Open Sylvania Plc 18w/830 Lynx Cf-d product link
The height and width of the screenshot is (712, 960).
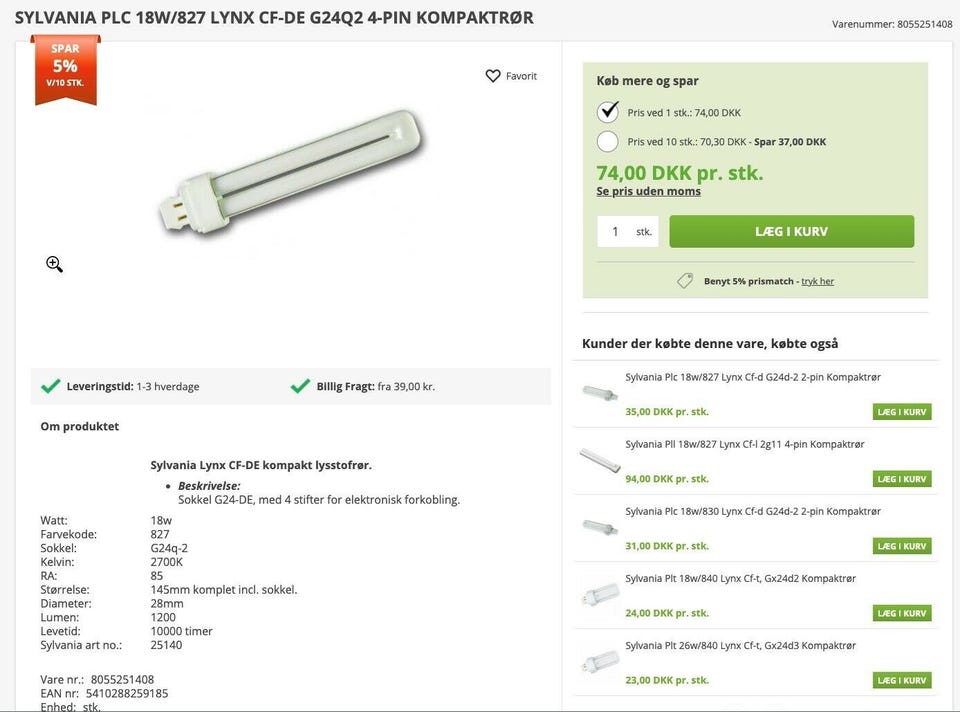[752, 511]
